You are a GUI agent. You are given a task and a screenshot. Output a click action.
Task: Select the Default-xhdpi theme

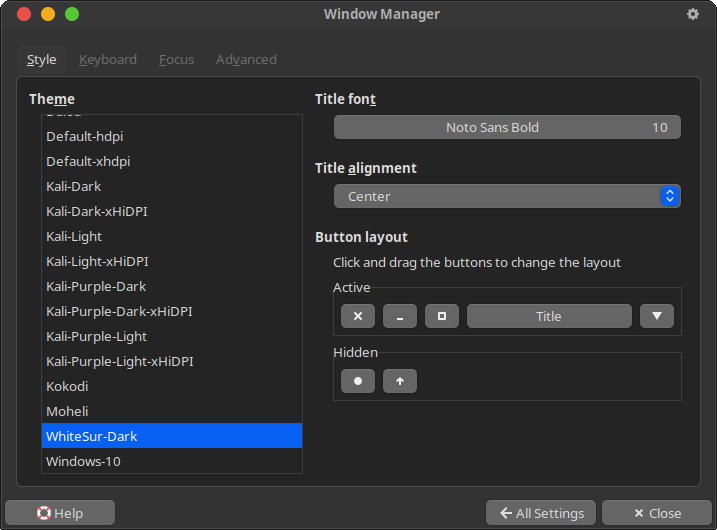pos(172,161)
